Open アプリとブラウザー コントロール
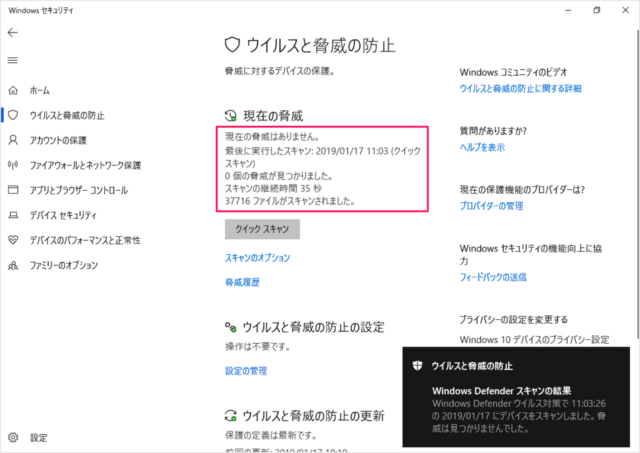This screenshot has height=453, width=640. pos(79,190)
